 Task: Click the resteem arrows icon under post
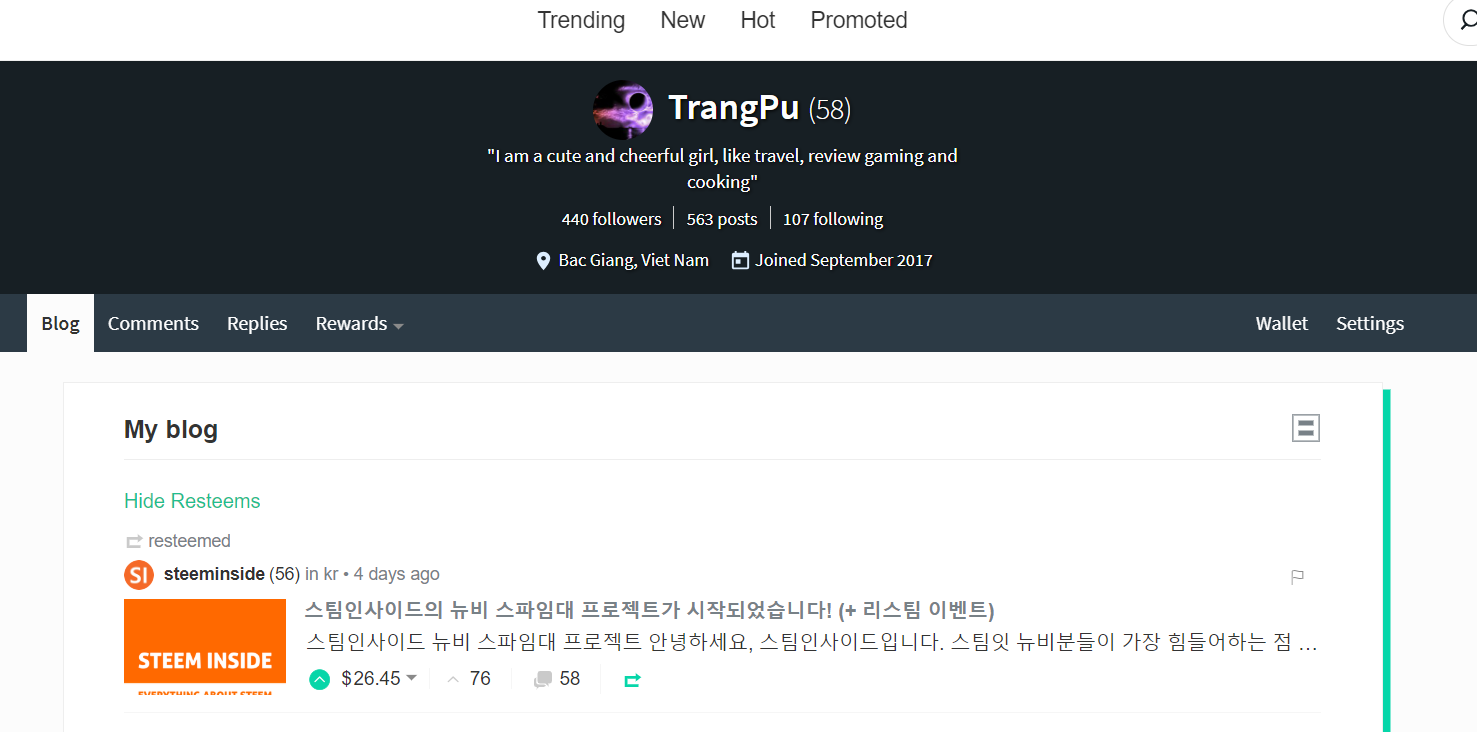point(632,680)
